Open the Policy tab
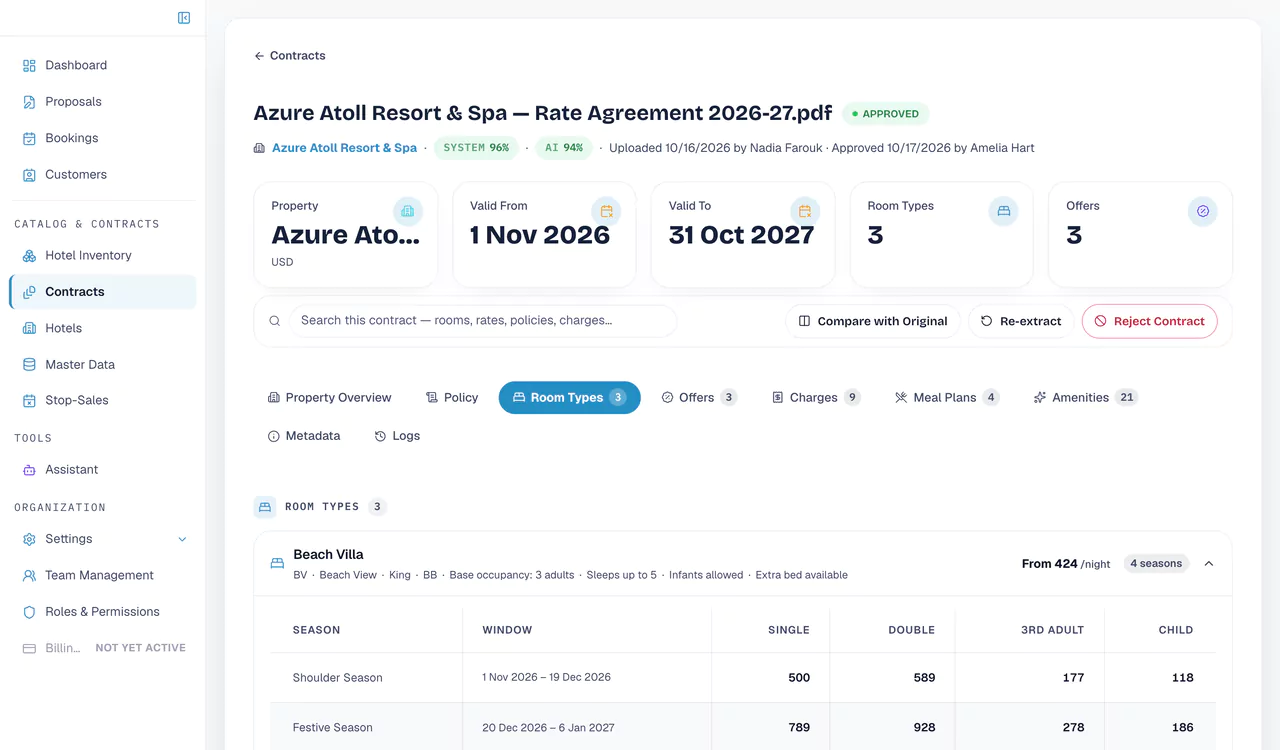 [452, 398]
